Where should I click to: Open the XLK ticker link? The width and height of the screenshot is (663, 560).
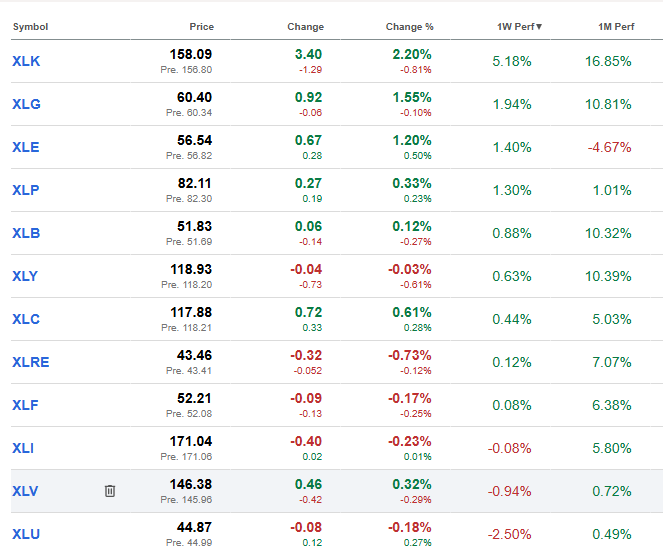(x=26, y=62)
